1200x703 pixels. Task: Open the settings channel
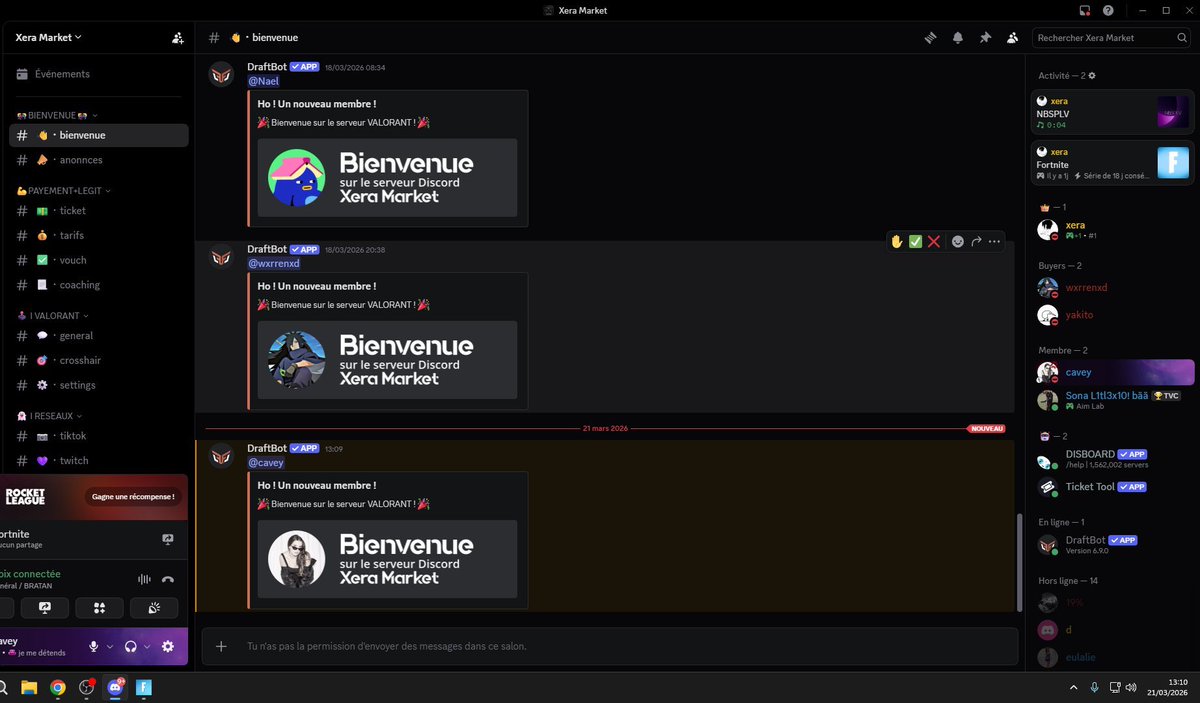(98, 385)
